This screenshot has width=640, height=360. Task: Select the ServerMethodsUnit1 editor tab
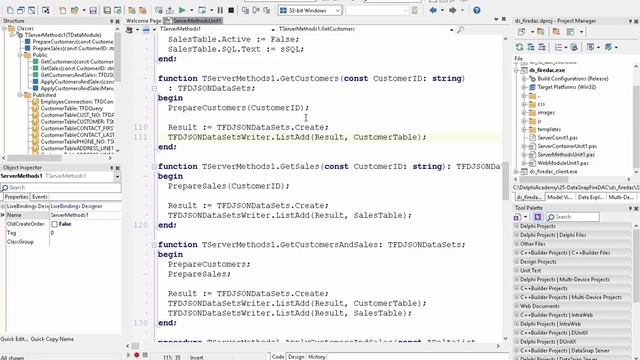193,21
